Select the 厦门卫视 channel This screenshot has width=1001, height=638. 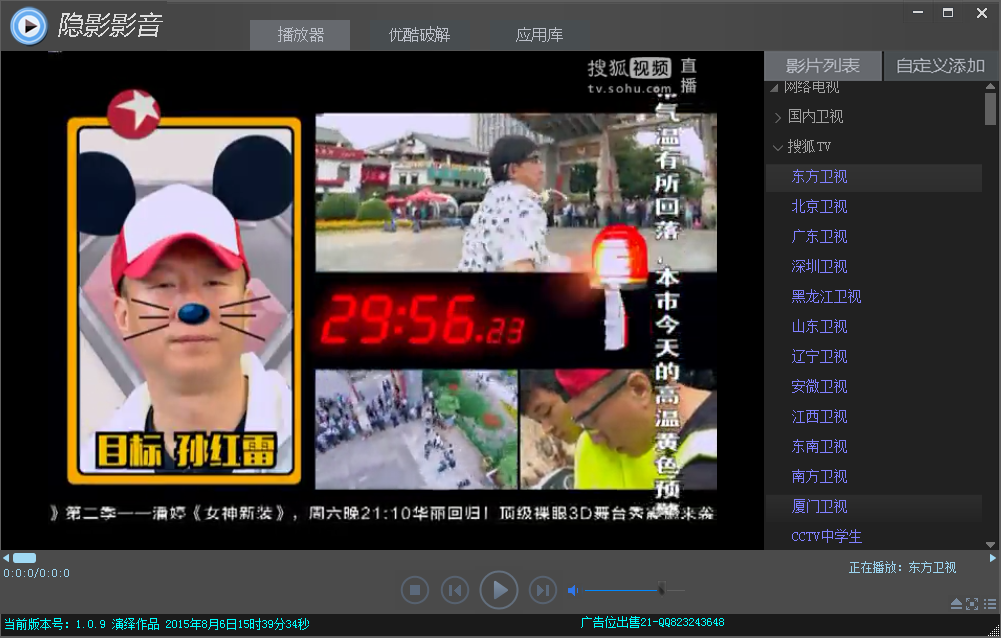pyautogui.click(x=819, y=507)
